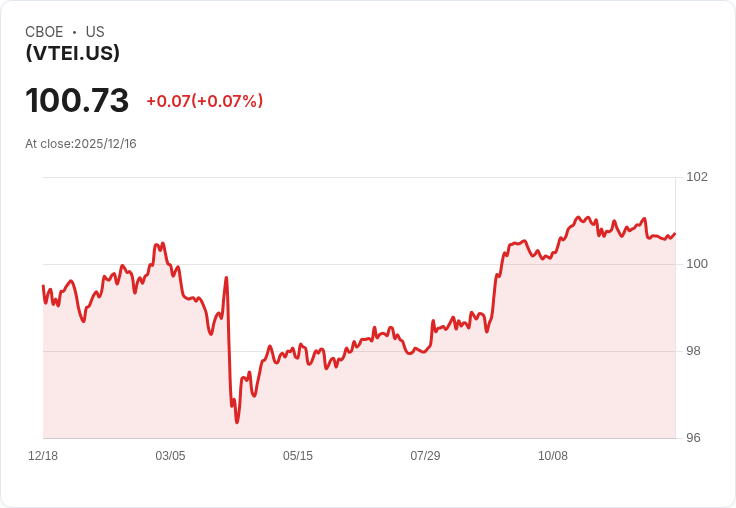Click the shaded area under the 05/15 section

pos(298,400)
